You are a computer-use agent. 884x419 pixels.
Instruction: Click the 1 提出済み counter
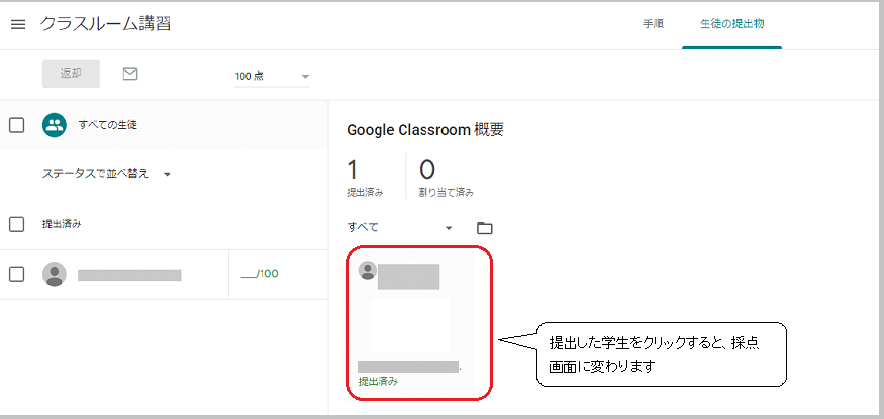365,176
